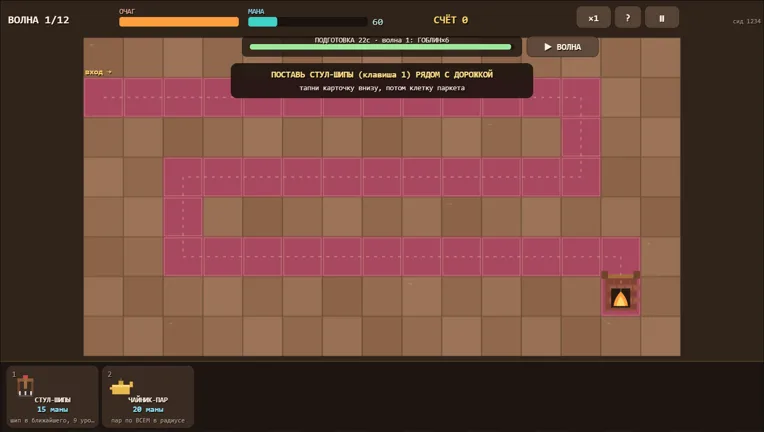Change game speed with x1 button
Screen dimensions: 764x432
[x=593, y=18]
